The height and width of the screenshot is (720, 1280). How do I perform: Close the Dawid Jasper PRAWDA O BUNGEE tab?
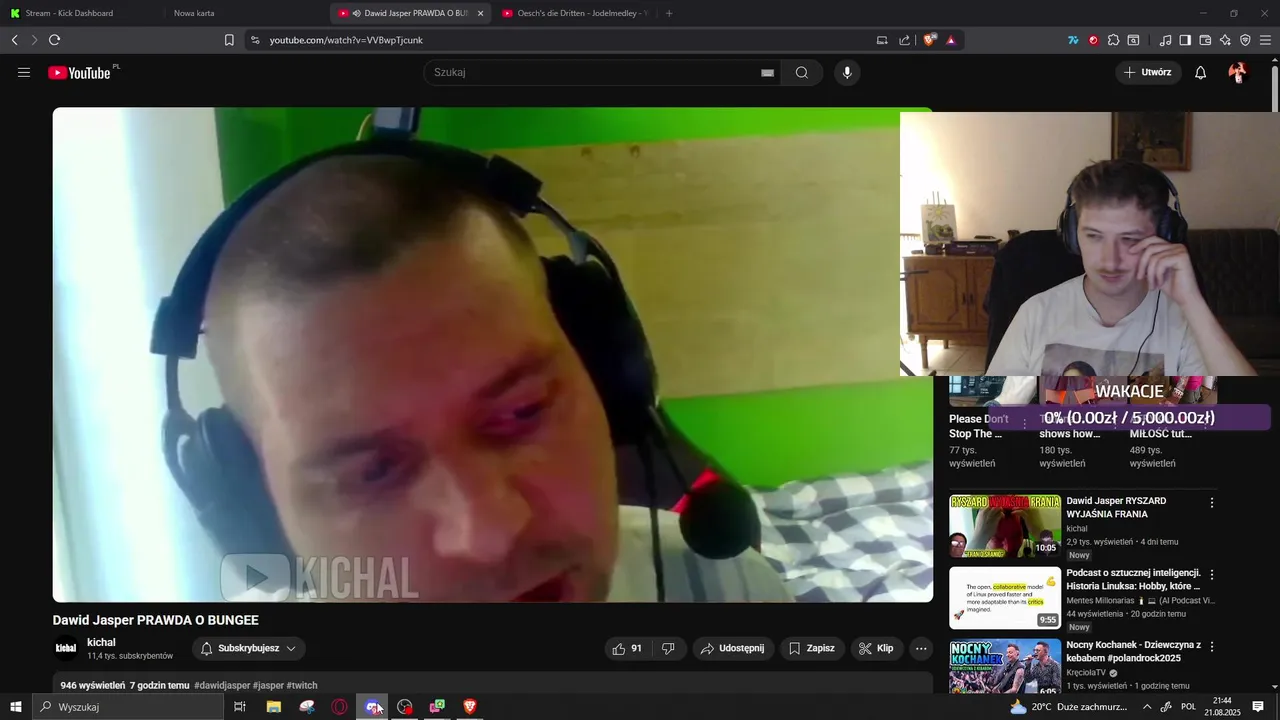[480, 13]
